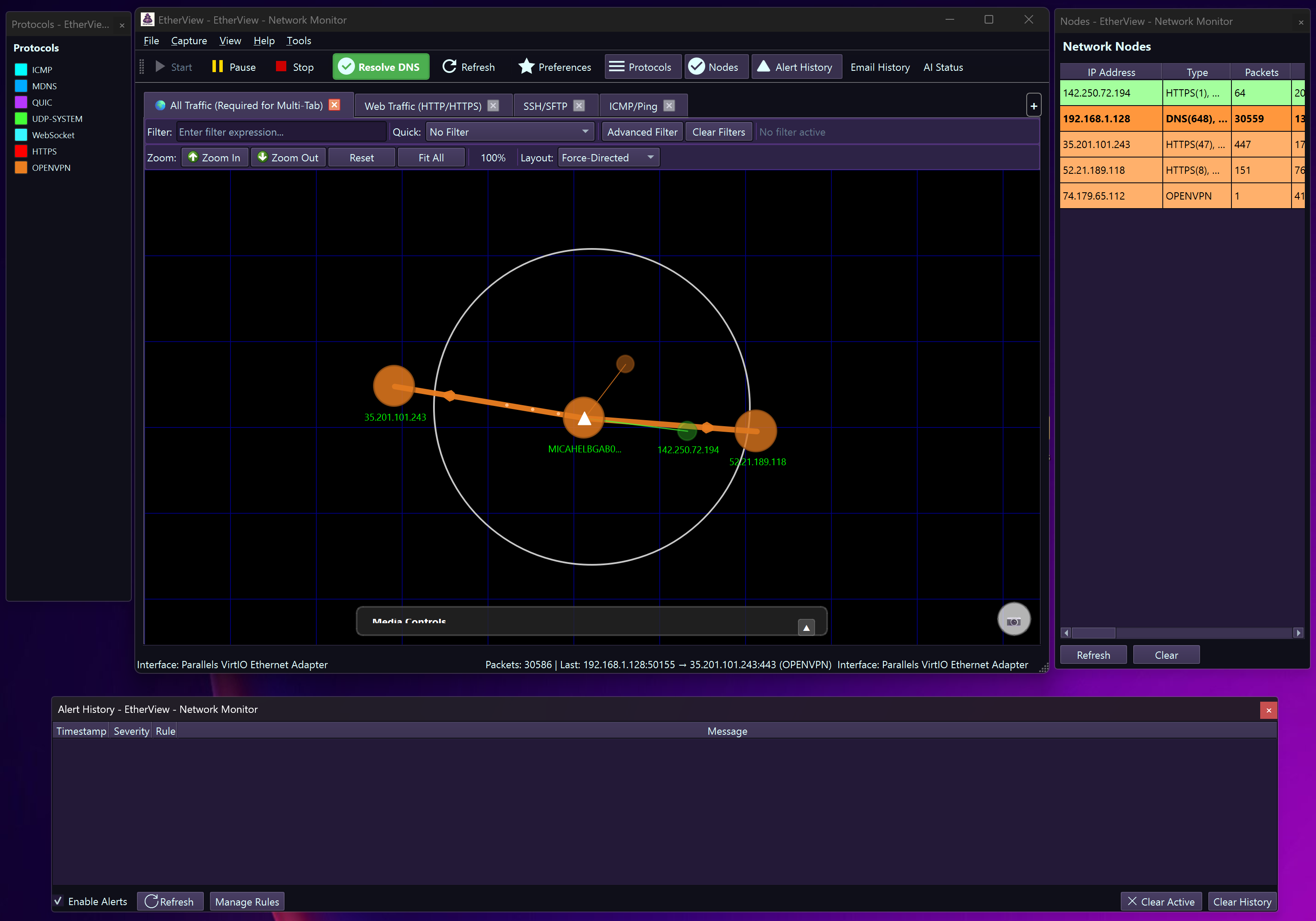This screenshot has width=1316, height=921.
Task: Click Zoom In green arrow
Action: click(x=193, y=157)
